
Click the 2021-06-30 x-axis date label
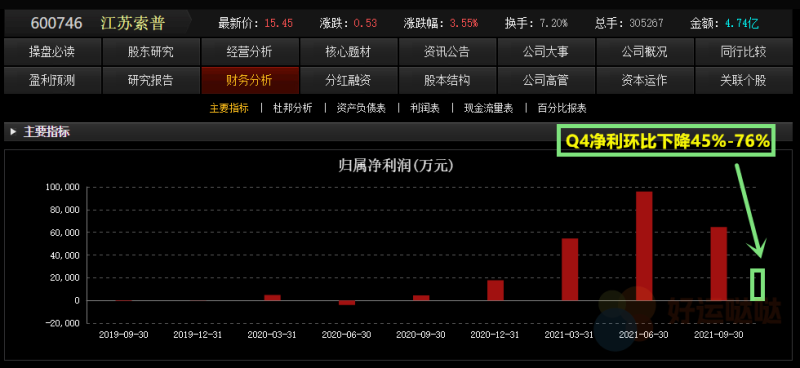pyautogui.click(x=644, y=335)
